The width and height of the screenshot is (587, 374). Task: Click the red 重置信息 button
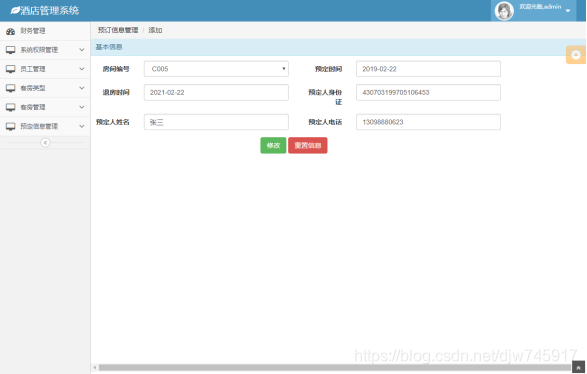(308, 145)
